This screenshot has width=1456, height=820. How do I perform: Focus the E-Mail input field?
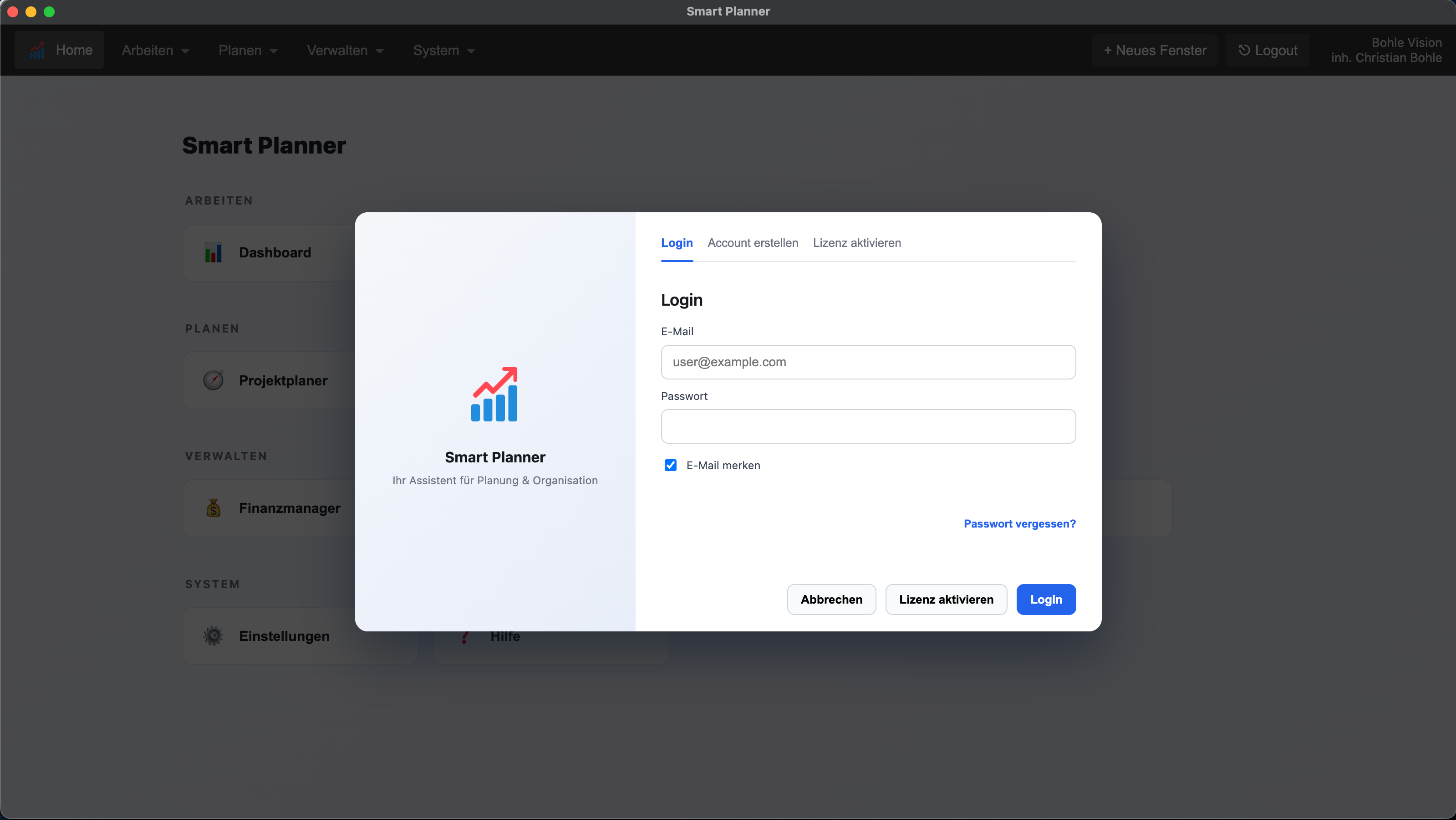coord(868,362)
